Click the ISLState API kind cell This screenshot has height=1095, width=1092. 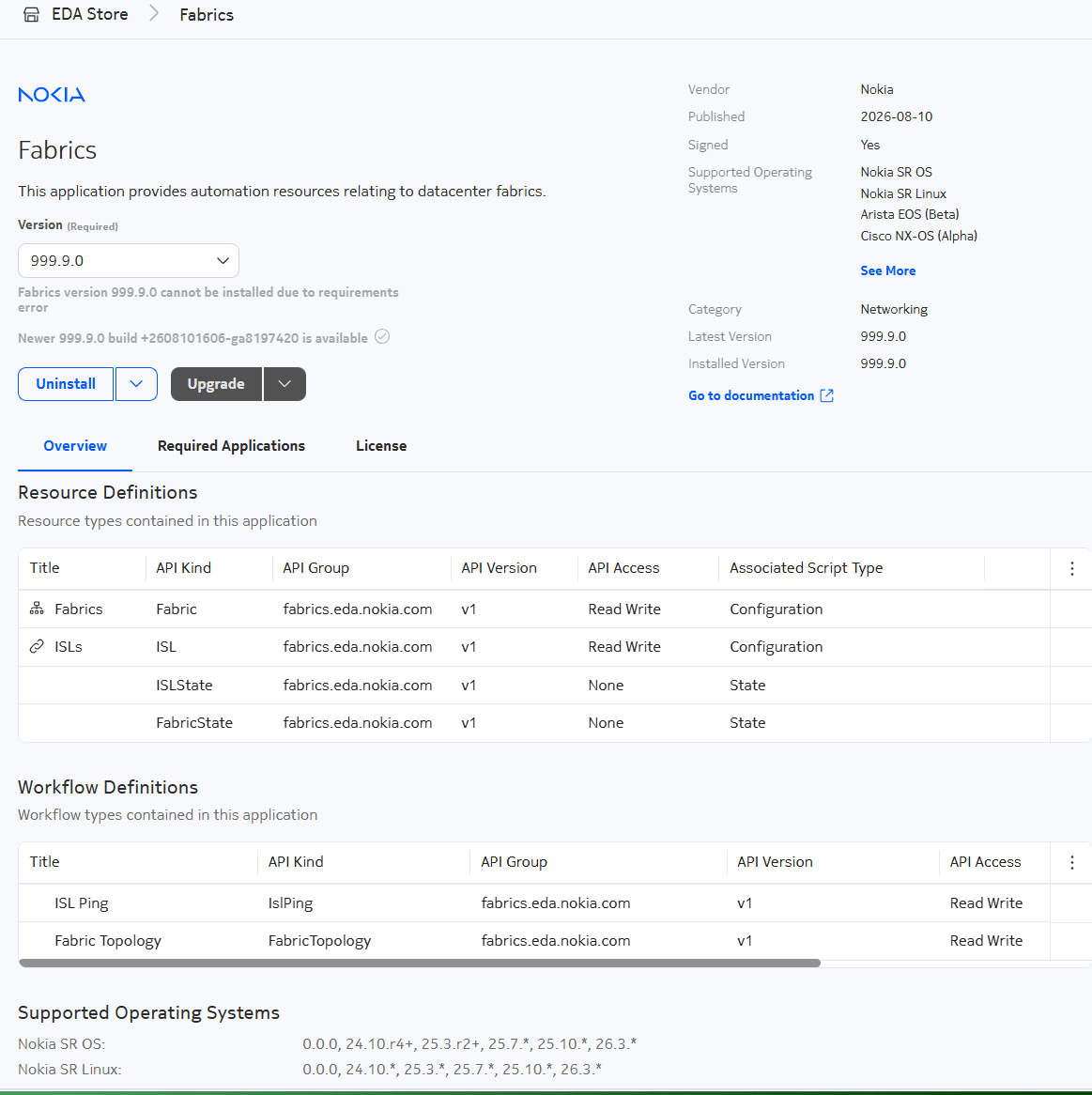pyautogui.click(x=184, y=685)
